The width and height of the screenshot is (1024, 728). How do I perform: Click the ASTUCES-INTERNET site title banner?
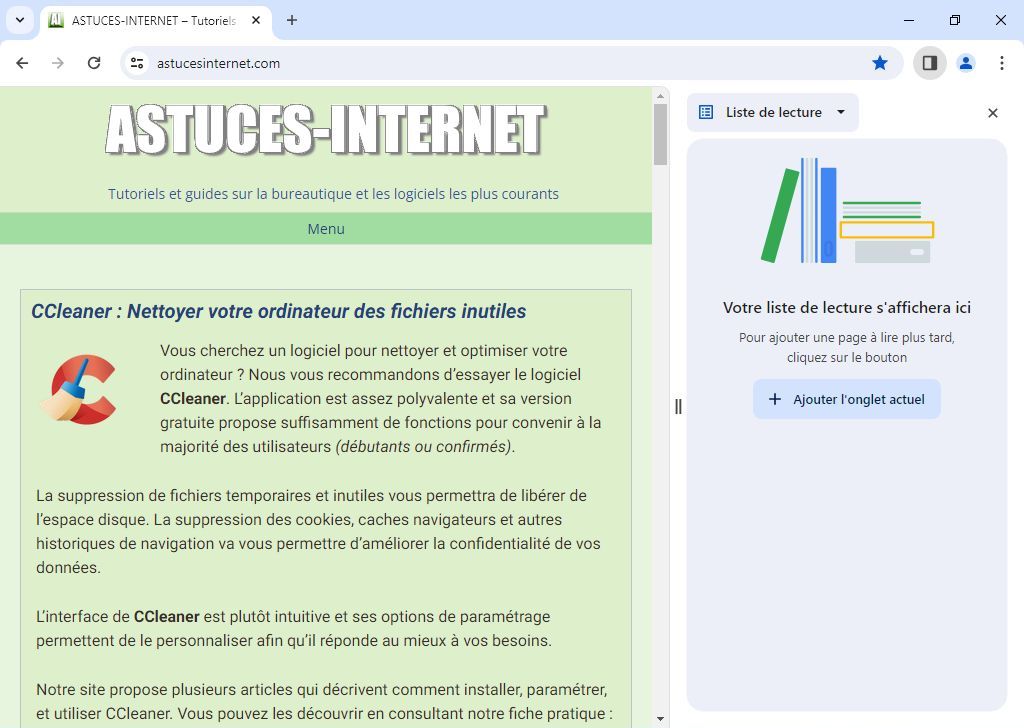(327, 130)
